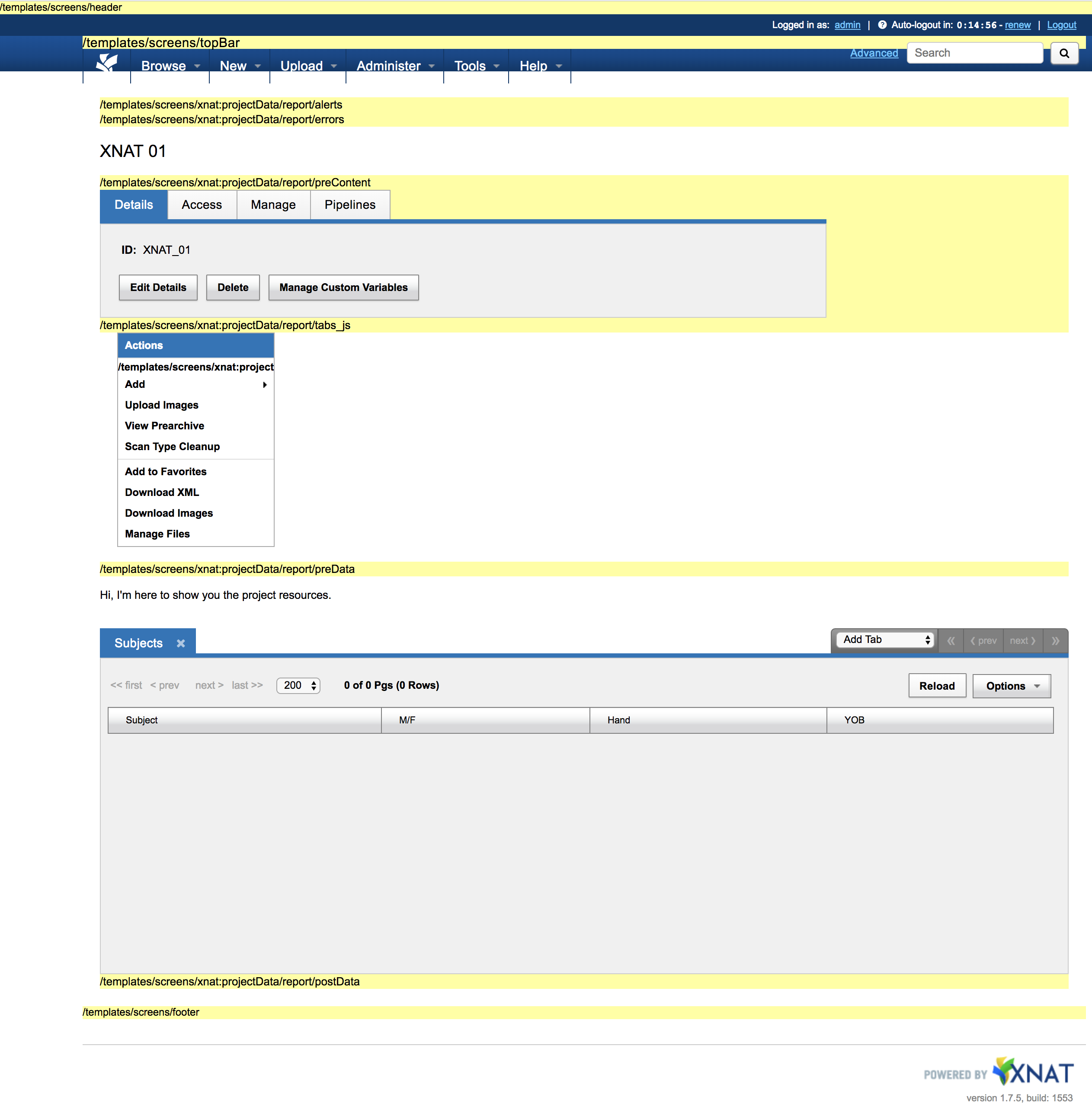Click the XNAT home logo icon

click(107, 63)
